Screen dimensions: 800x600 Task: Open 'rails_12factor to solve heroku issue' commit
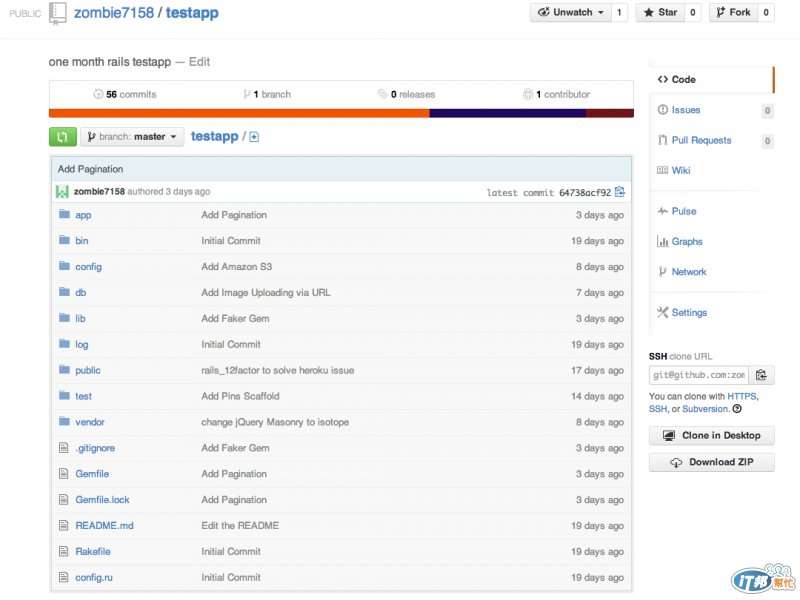pos(278,370)
